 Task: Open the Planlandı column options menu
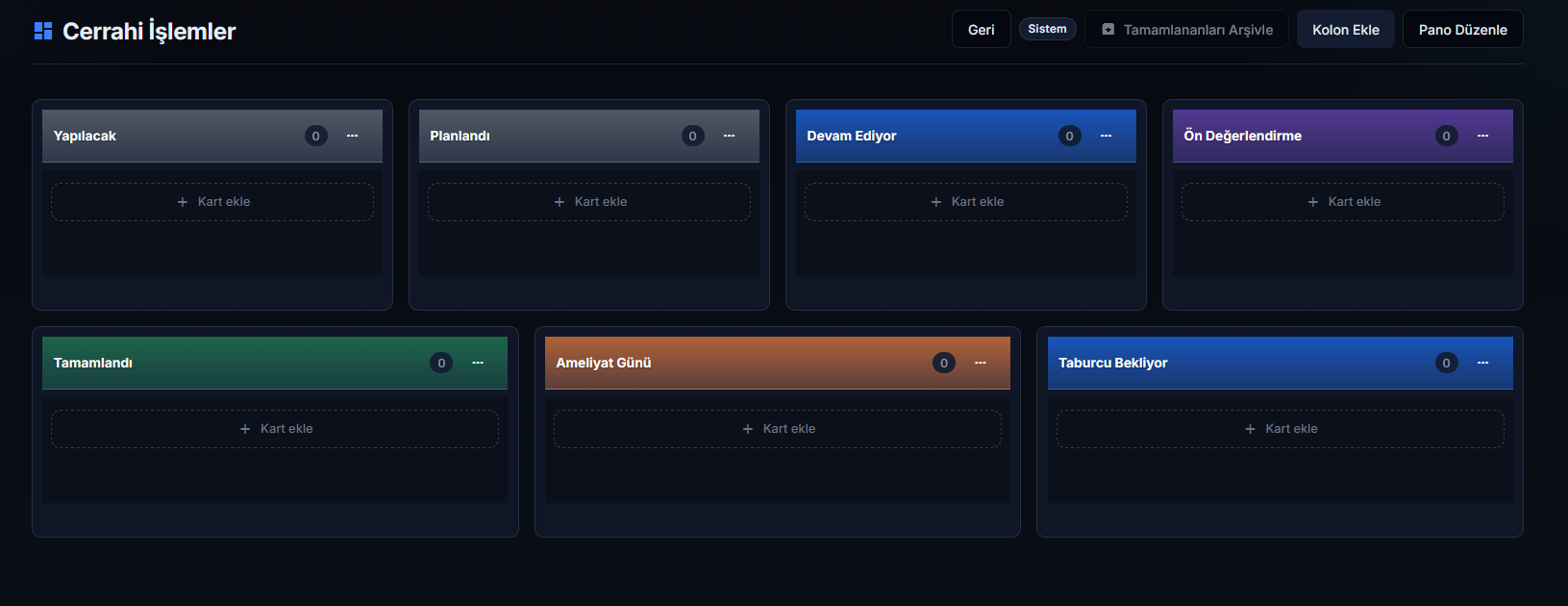pos(729,136)
